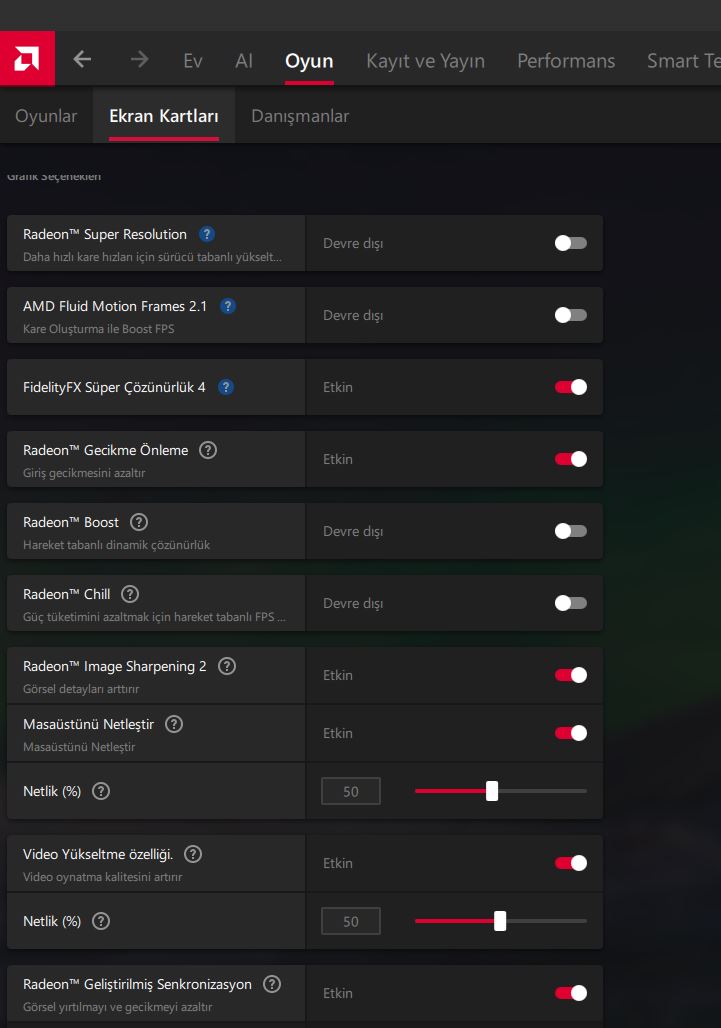Go back with the left arrow
Image resolution: width=721 pixels, height=1028 pixels.
pos(82,60)
